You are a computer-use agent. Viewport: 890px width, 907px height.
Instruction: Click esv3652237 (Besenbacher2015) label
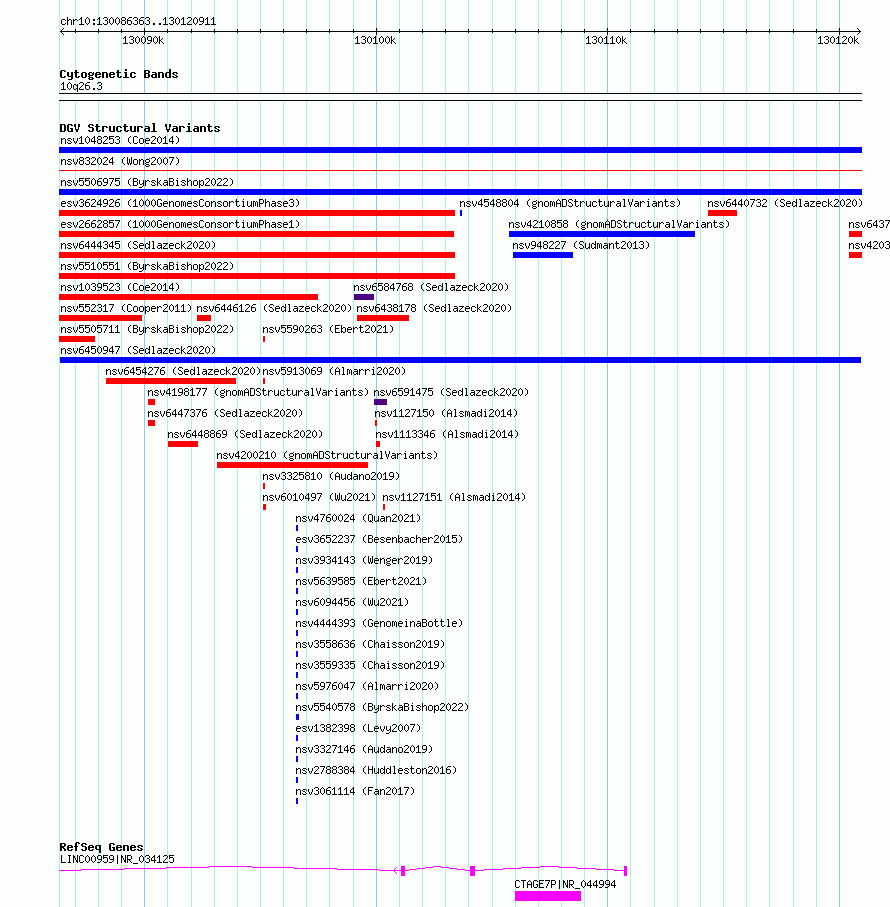(x=379, y=540)
